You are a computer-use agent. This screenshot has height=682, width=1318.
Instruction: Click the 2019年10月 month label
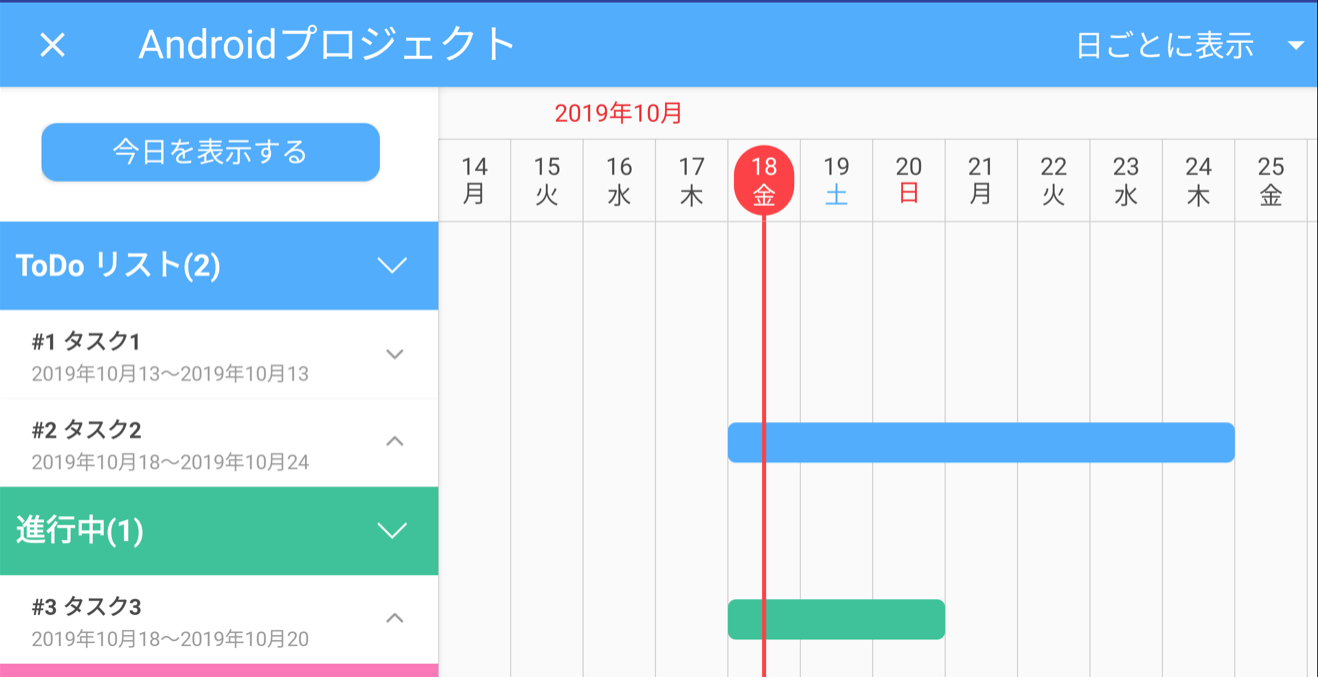point(617,113)
